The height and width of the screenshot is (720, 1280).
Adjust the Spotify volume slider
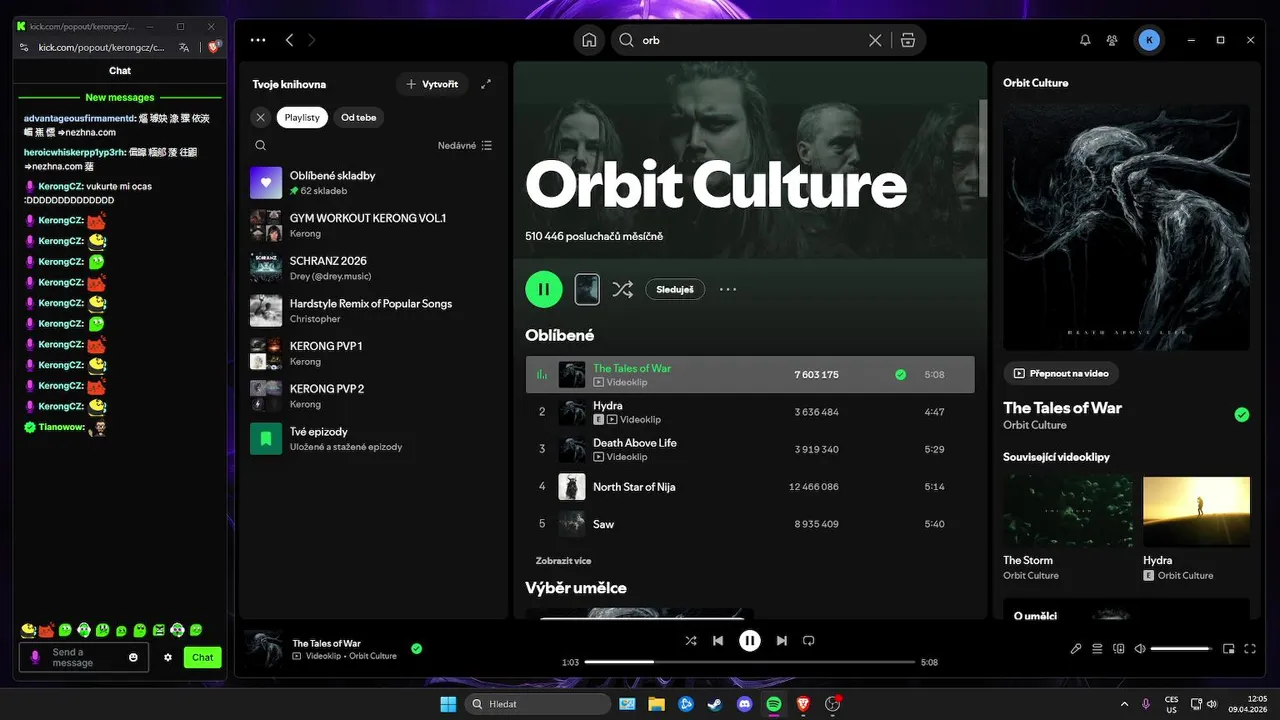coord(1181,648)
